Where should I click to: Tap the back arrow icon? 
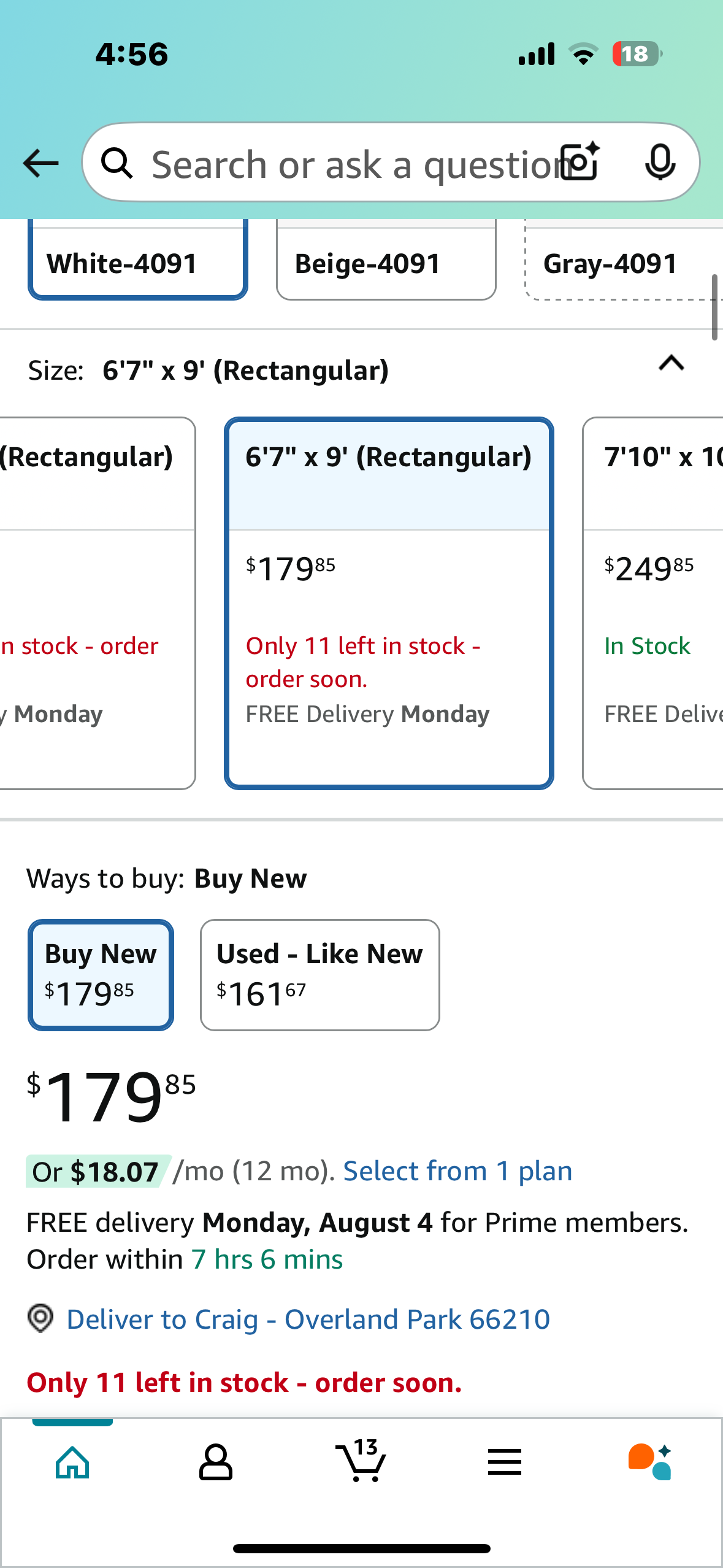click(x=40, y=163)
